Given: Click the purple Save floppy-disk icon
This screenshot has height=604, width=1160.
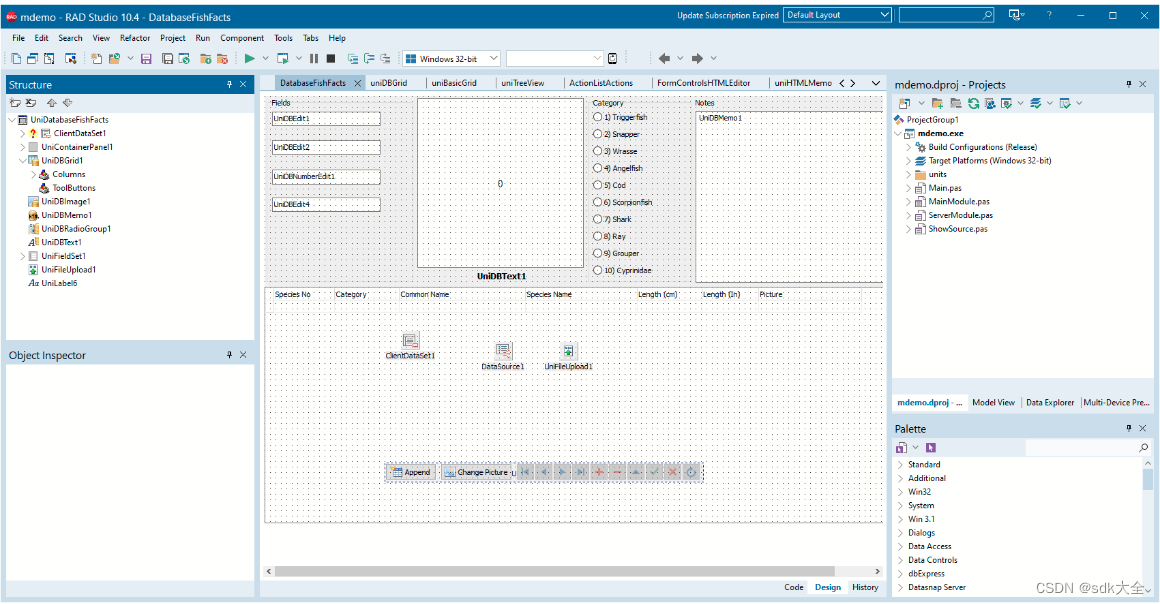Looking at the screenshot, I should pos(146,58).
